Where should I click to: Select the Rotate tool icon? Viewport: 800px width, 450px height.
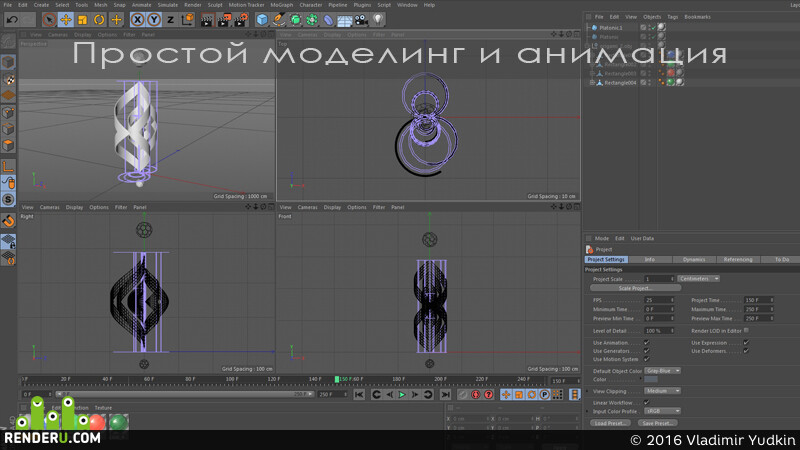pos(99,20)
